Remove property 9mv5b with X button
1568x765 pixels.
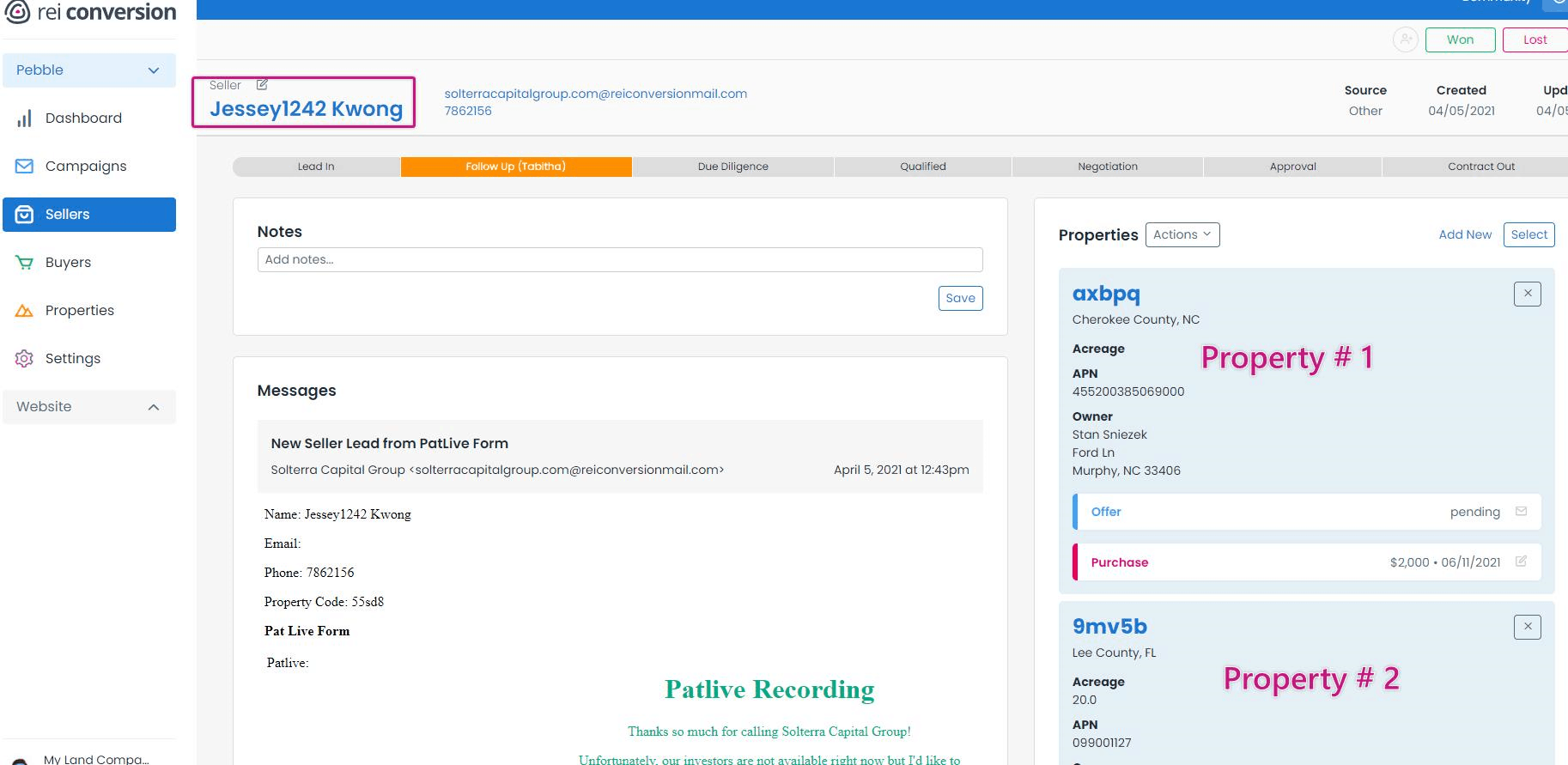click(1528, 627)
